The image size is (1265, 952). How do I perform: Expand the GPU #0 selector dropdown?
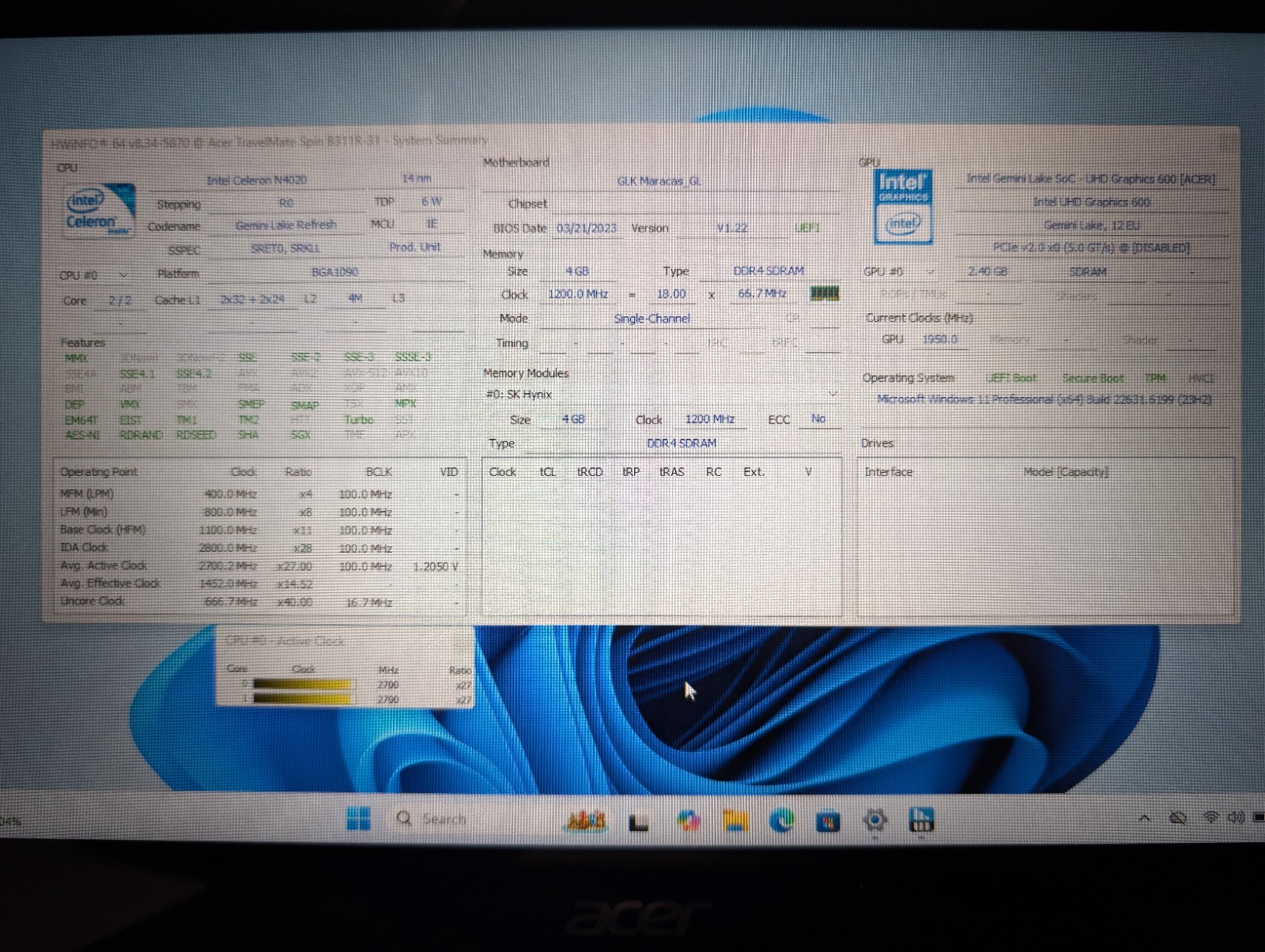931,271
